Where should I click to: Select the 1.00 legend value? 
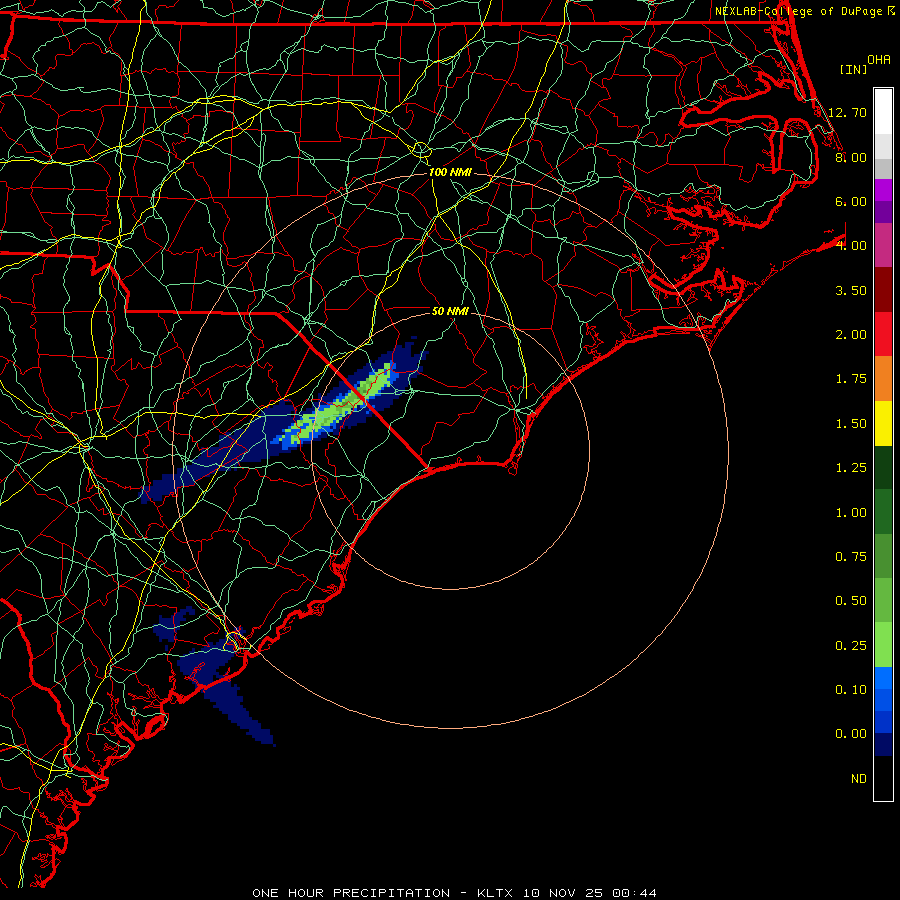pyautogui.click(x=851, y=513)
